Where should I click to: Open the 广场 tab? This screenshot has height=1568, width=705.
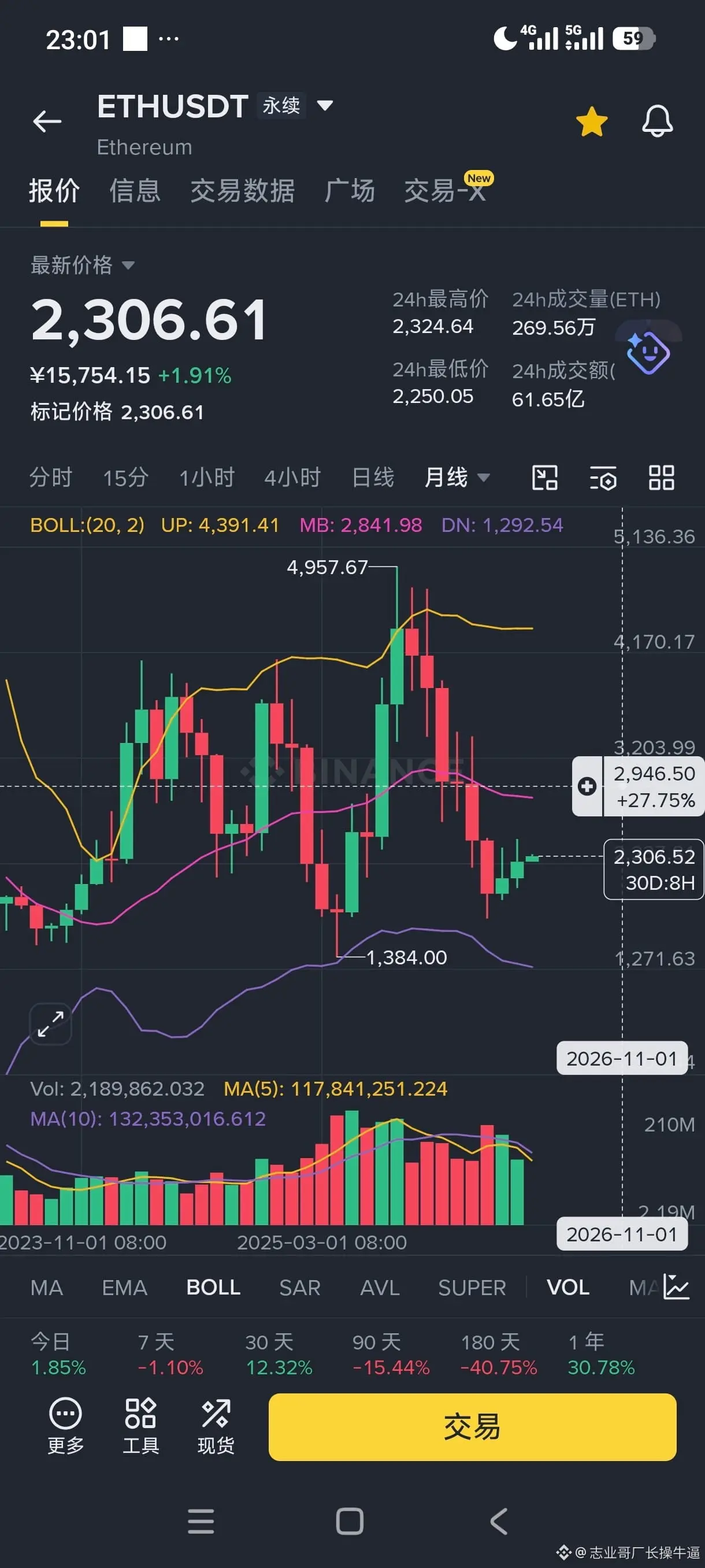coord(349,191)
